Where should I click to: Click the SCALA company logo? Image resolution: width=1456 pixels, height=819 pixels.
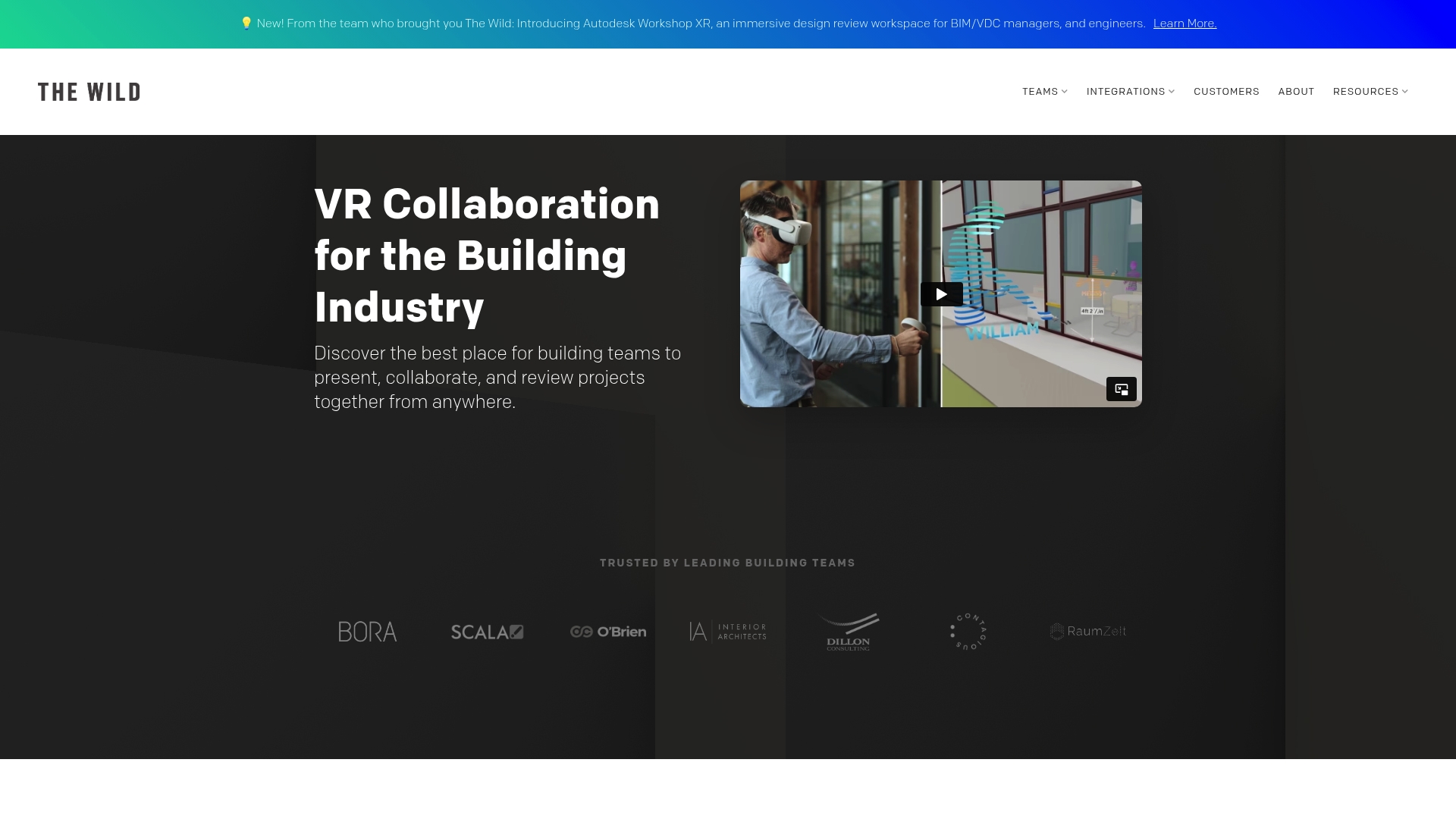click(487, 631)
